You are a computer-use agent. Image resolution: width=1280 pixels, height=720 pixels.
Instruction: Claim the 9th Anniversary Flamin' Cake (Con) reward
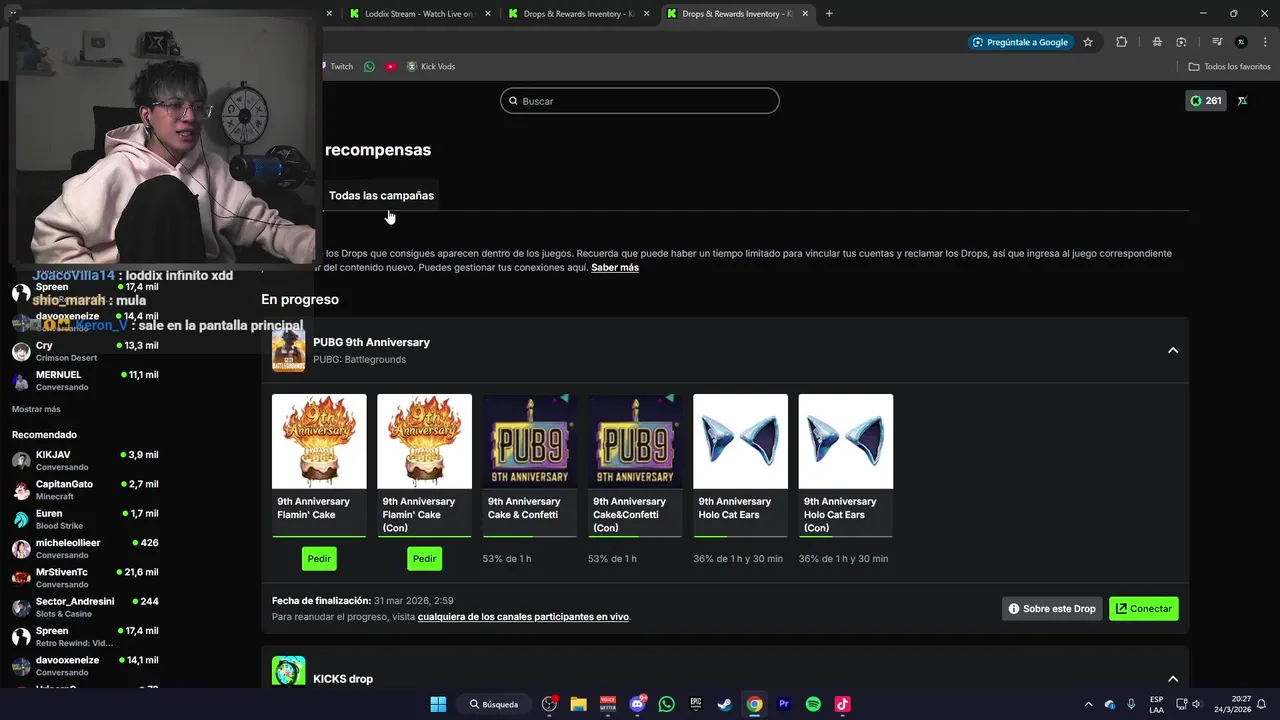coord(424,559)
